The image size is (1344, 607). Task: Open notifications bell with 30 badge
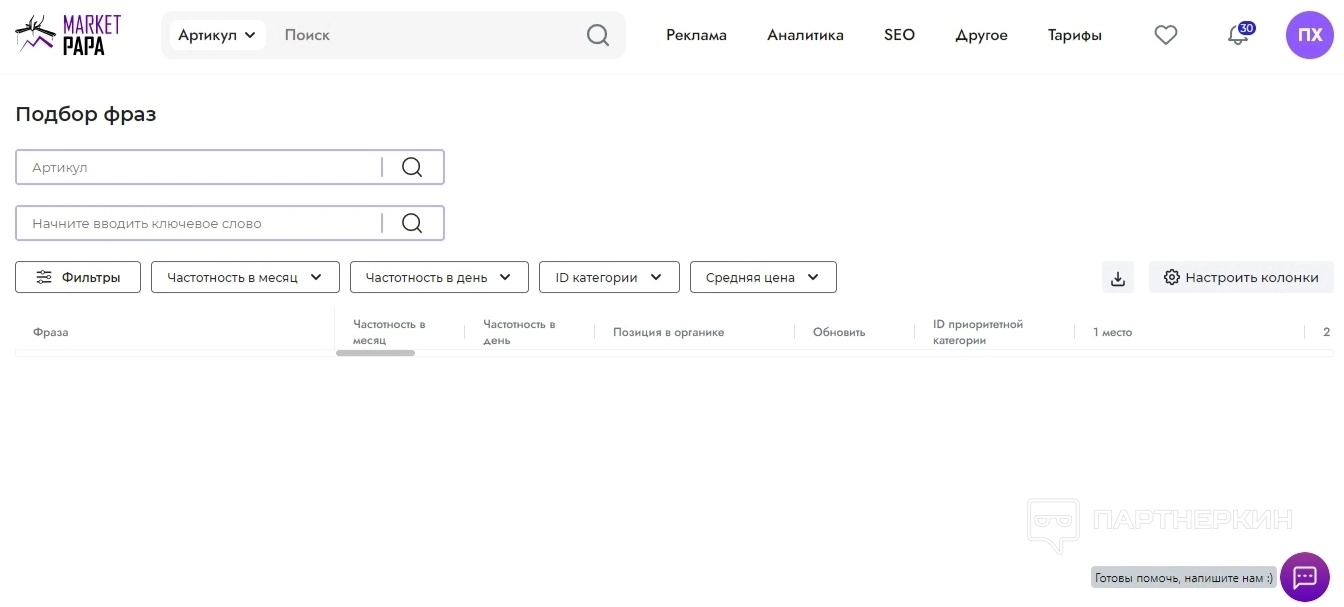[x=1238, y=35]
